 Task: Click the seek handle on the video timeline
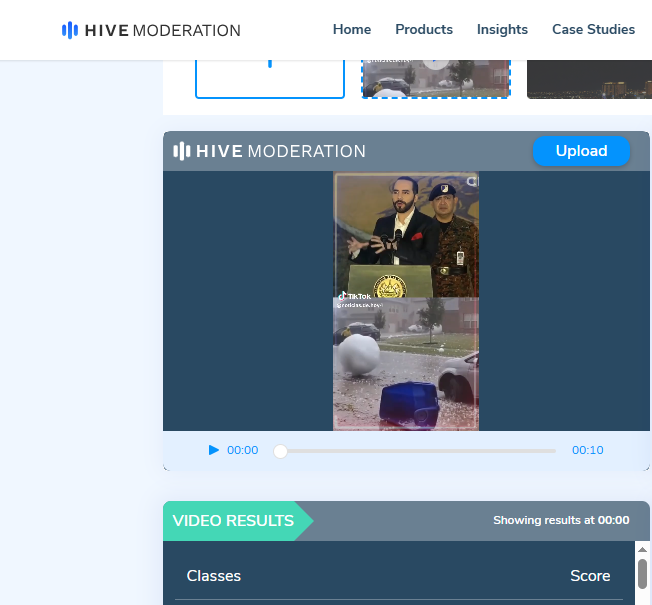pyautogui.click(x=281, y=451)
